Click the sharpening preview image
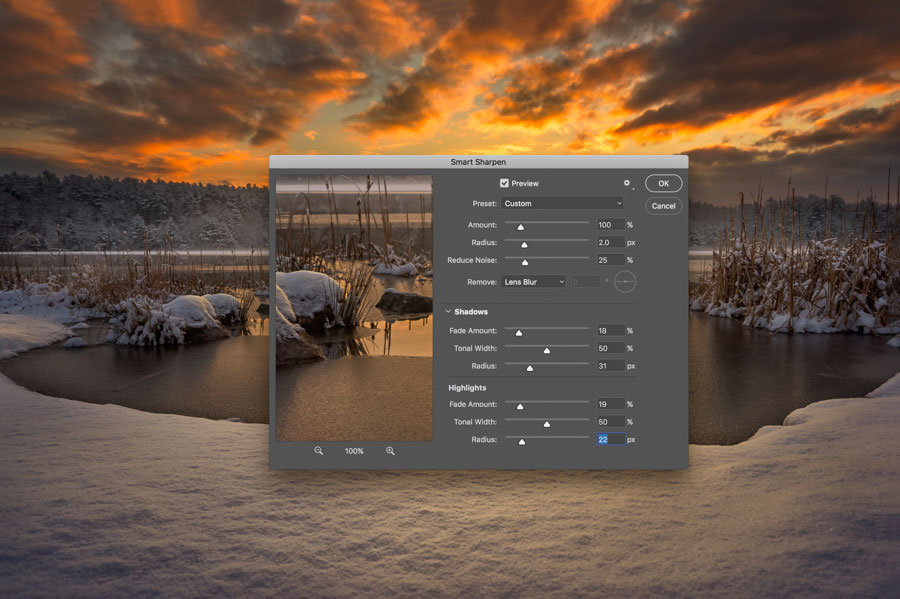This screenshot has width=900, height=599. click(x=354, y=308)
